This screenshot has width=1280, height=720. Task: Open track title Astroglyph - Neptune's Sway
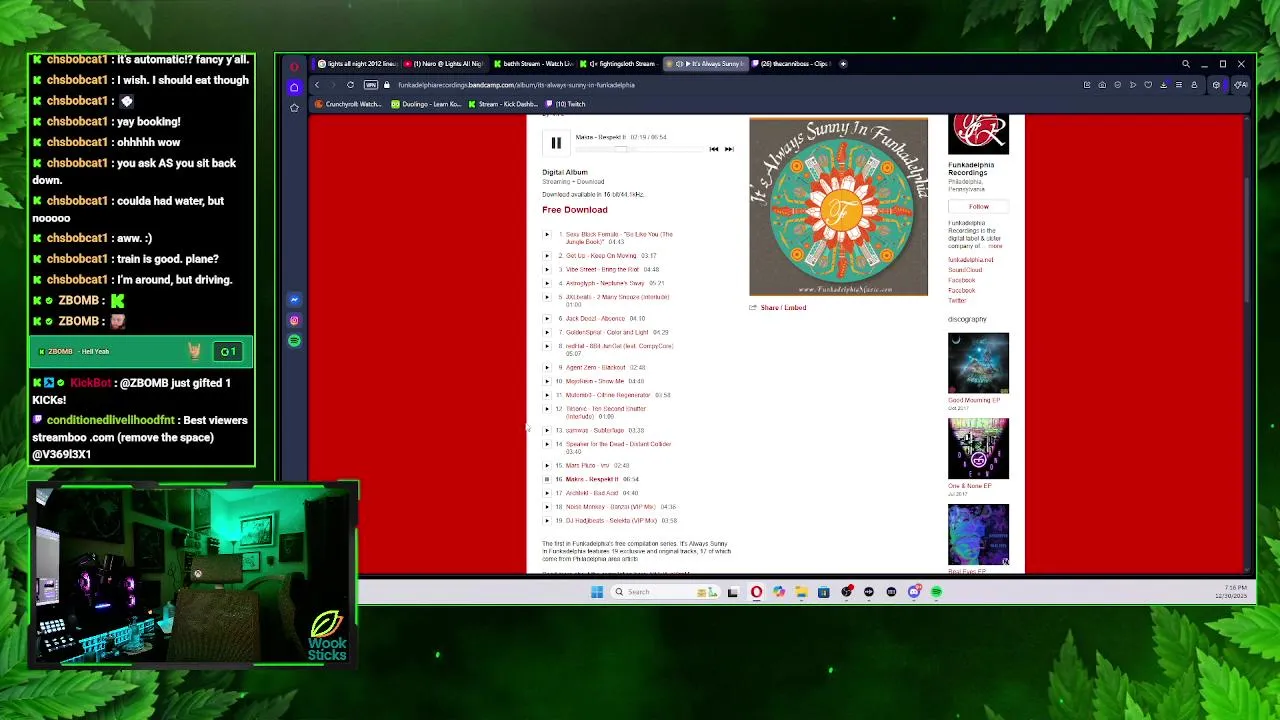[605, 284]
